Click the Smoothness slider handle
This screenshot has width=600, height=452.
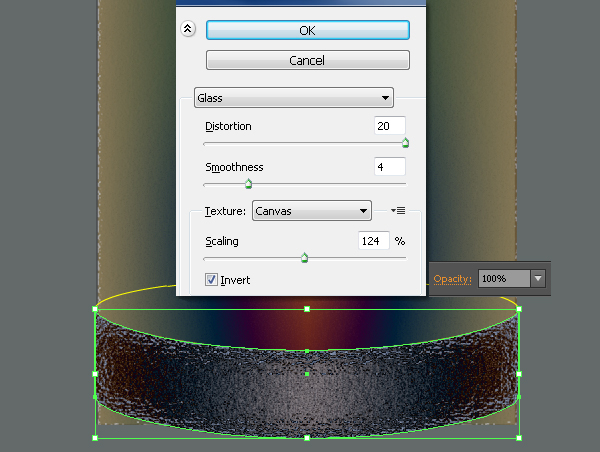click(248, 184)
